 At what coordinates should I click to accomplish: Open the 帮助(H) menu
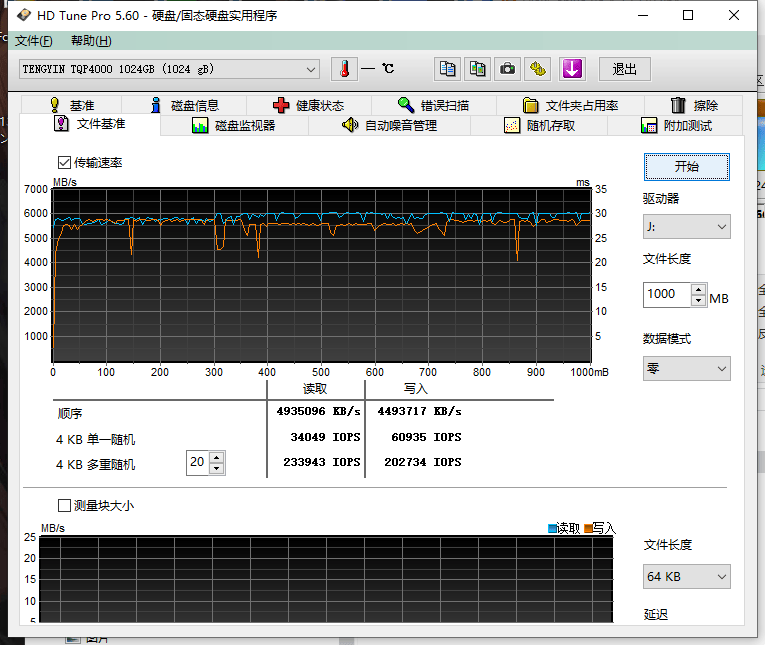91,40
